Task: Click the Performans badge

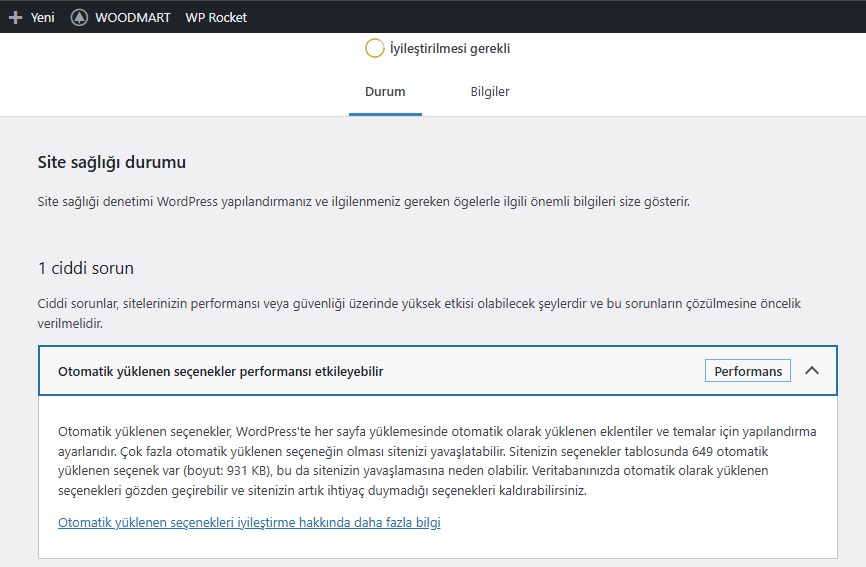Action: 748,371
